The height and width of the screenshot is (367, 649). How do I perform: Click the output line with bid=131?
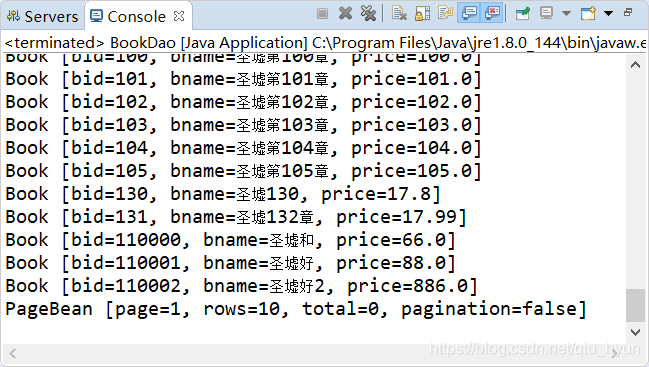coord(236,217)
